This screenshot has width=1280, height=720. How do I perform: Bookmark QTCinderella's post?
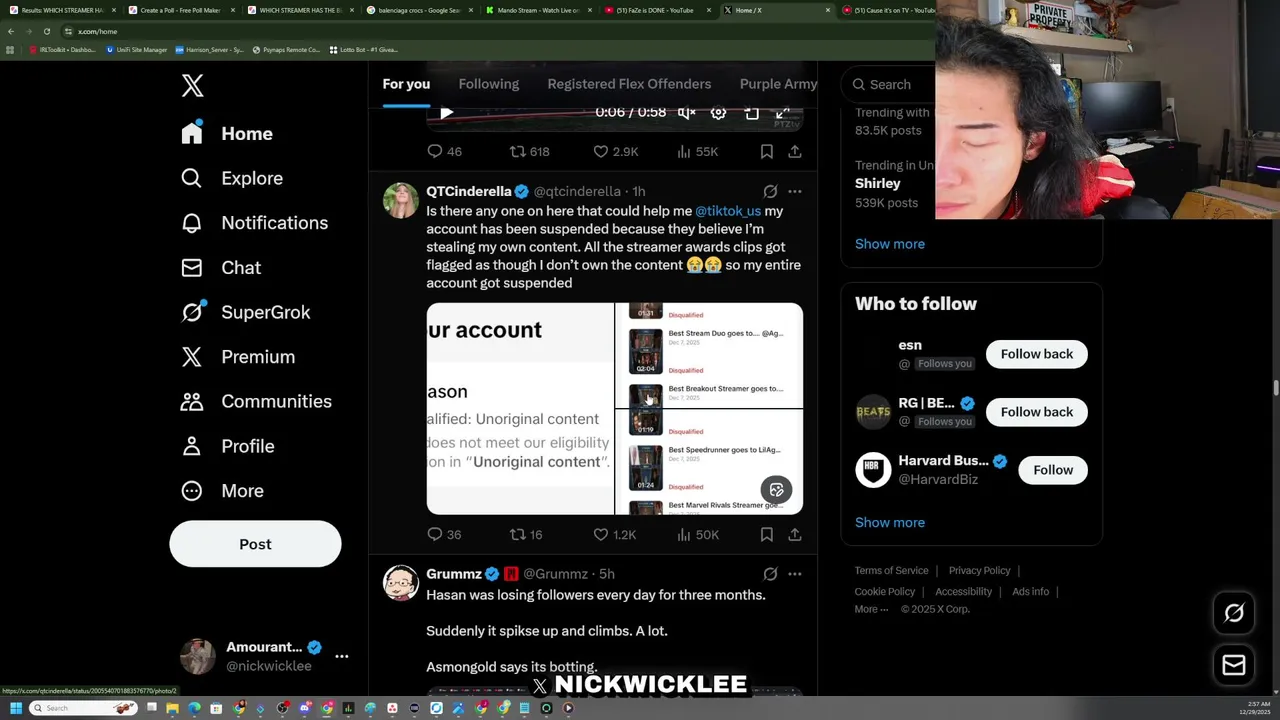[x=766, y=535]
